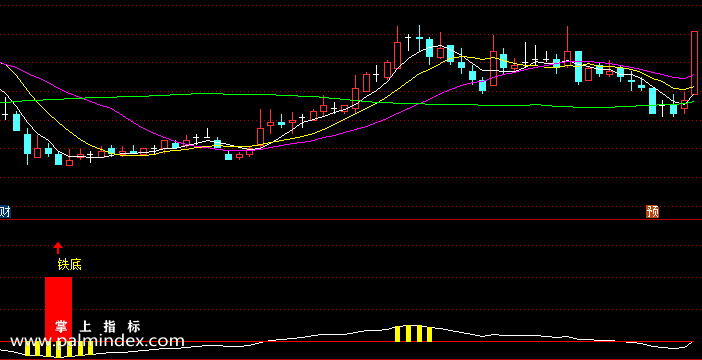Click the orange 预 forecast marker icon
Image resolution: width=702 pixels, height=360 pixels.
pos(652,211)
